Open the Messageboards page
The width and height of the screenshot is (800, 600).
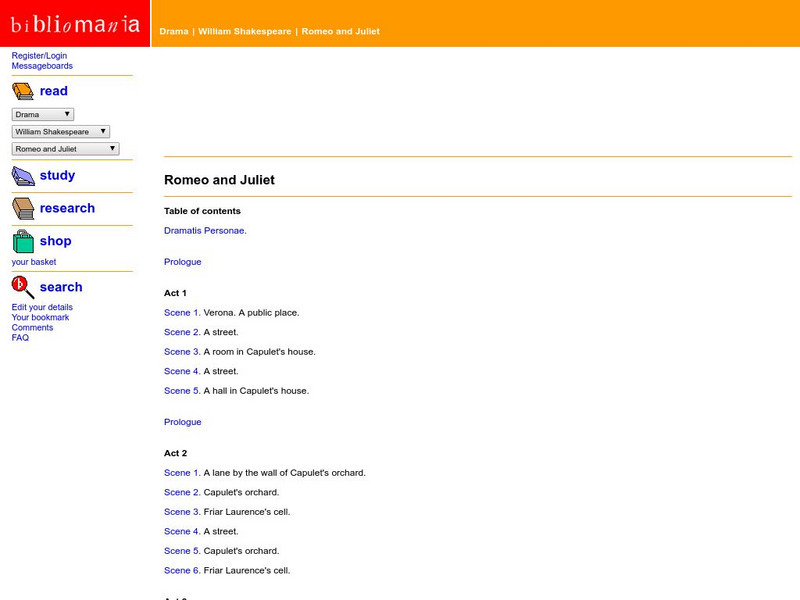click(41, 65)
